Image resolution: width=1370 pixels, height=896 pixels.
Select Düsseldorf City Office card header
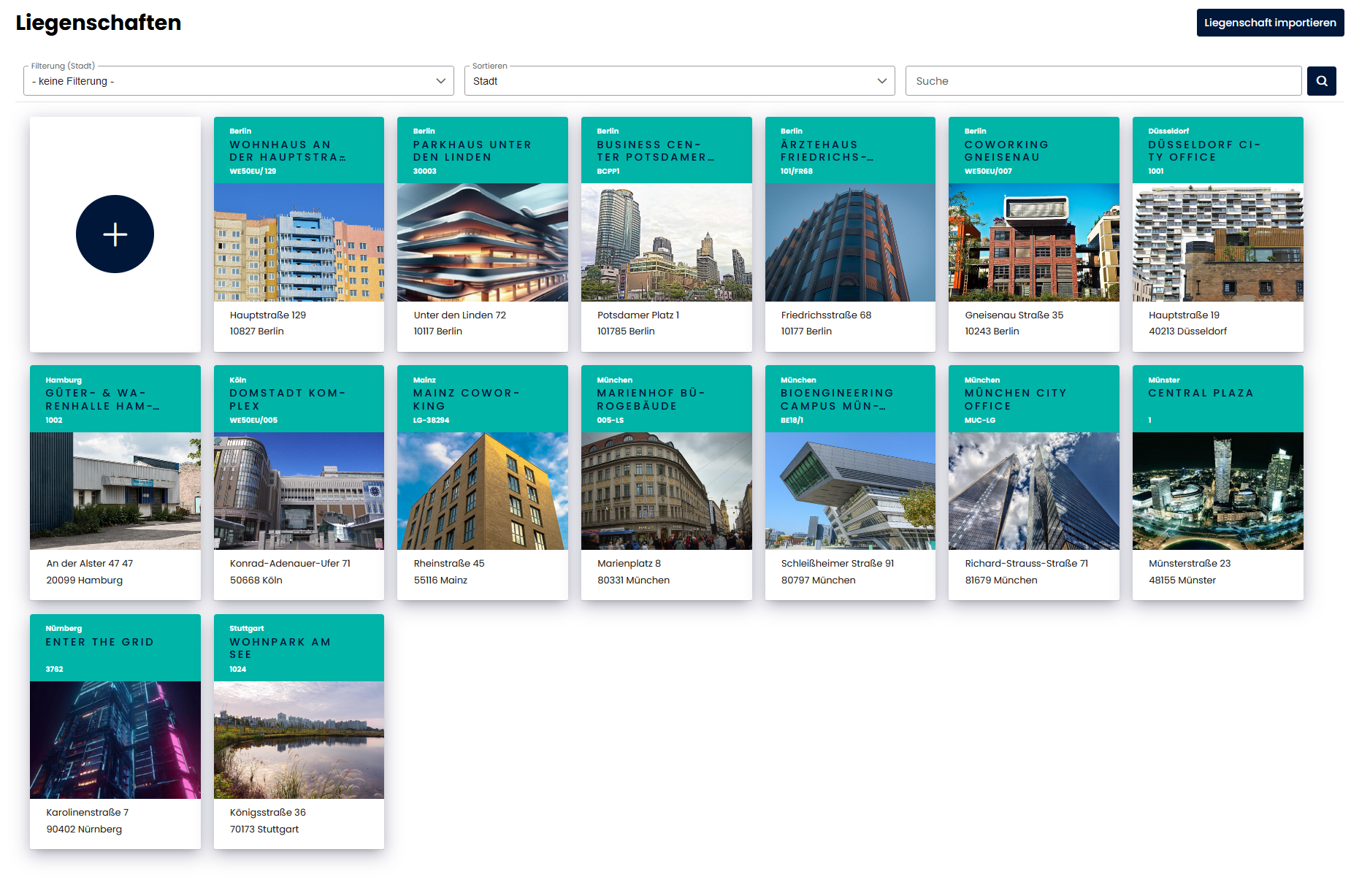point(1217,150)
